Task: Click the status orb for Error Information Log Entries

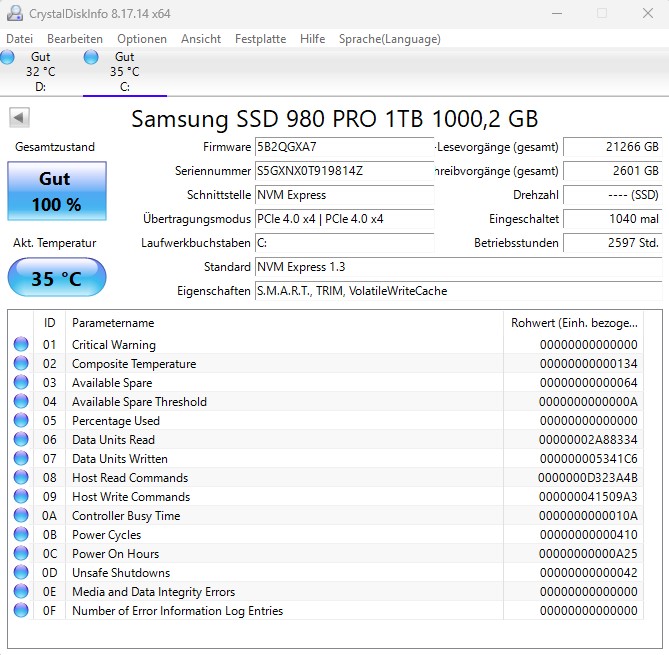Action: pos(21,610)
